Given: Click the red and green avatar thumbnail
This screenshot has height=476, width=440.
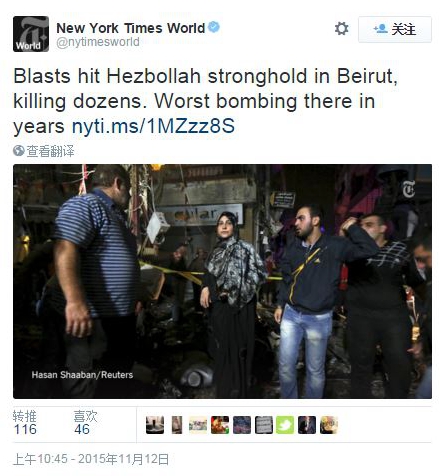Looking at the screenshot, I should 220,425.
